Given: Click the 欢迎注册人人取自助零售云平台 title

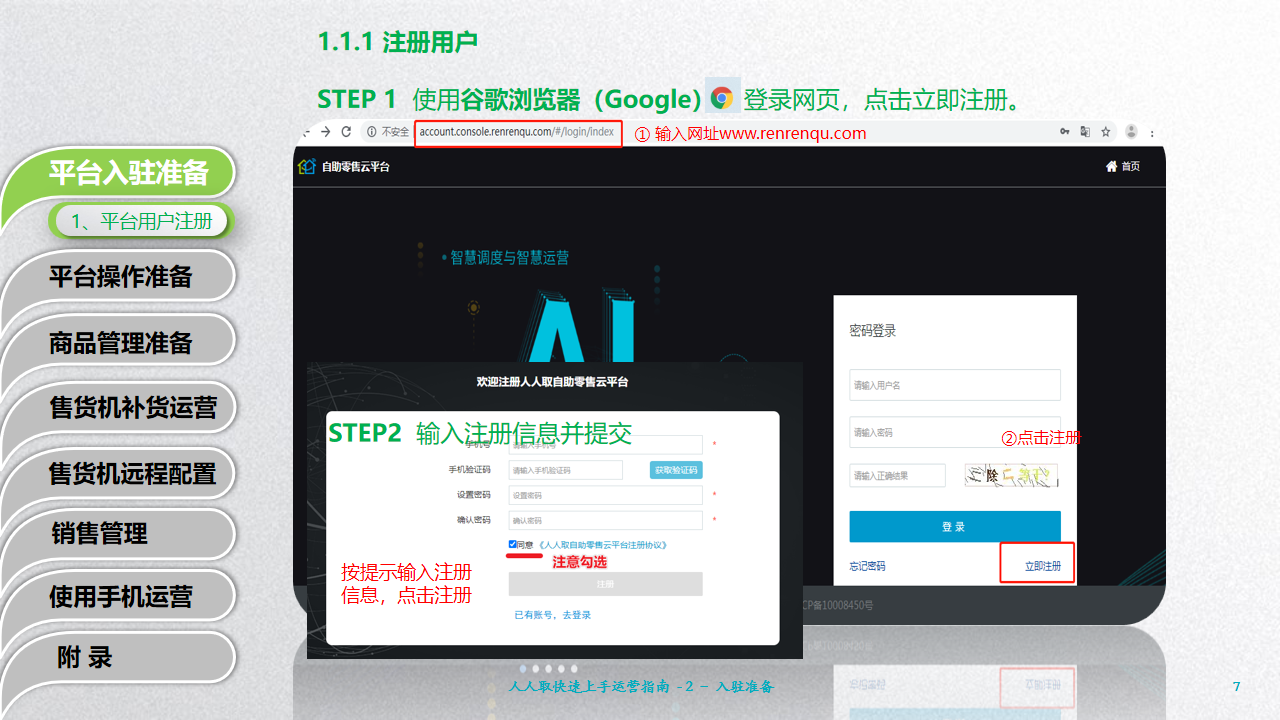Looking at the screenshot, I should [552, 382].
